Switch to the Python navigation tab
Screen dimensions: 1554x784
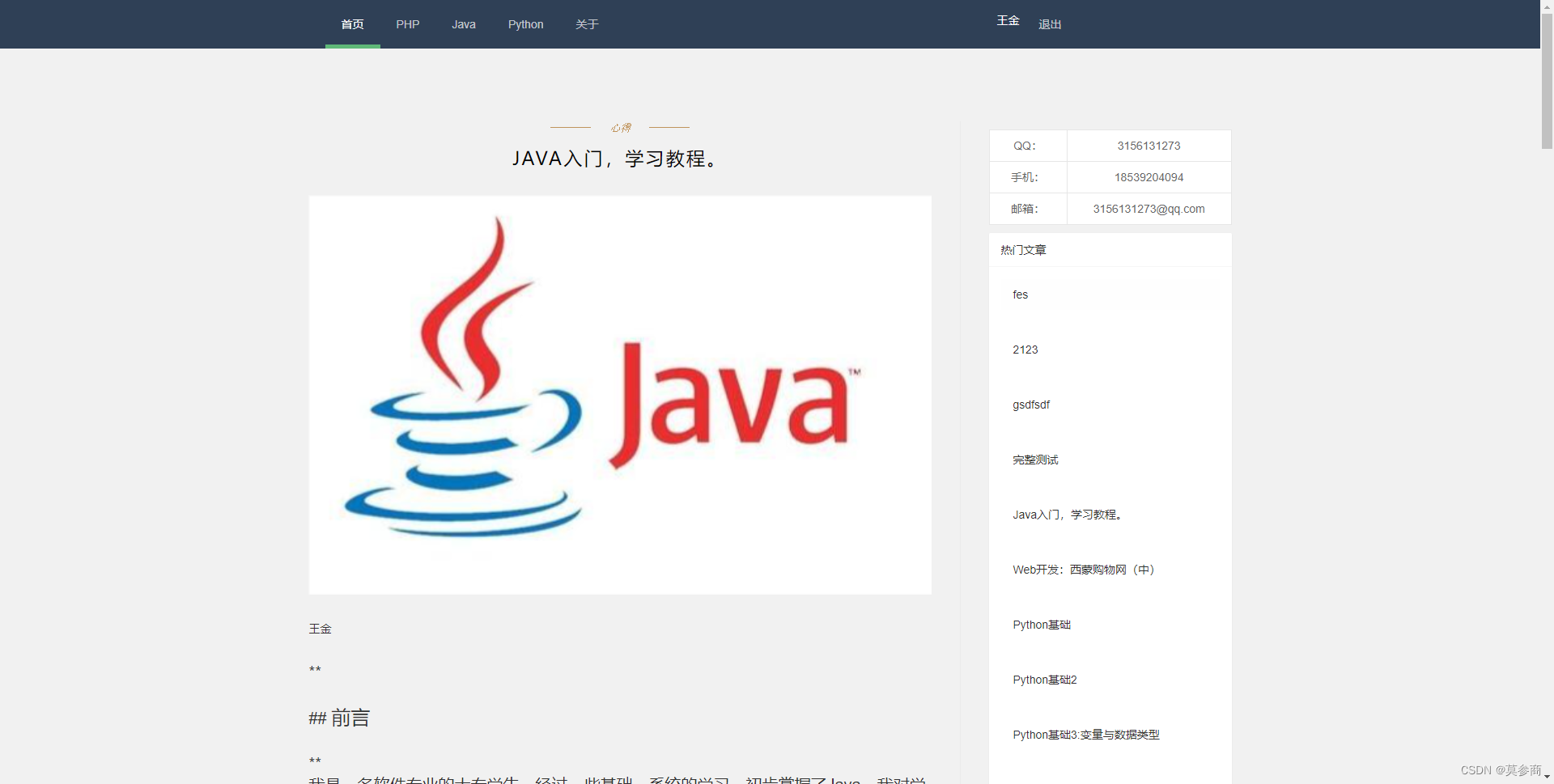pyautogui.click(x=525, y=24)
